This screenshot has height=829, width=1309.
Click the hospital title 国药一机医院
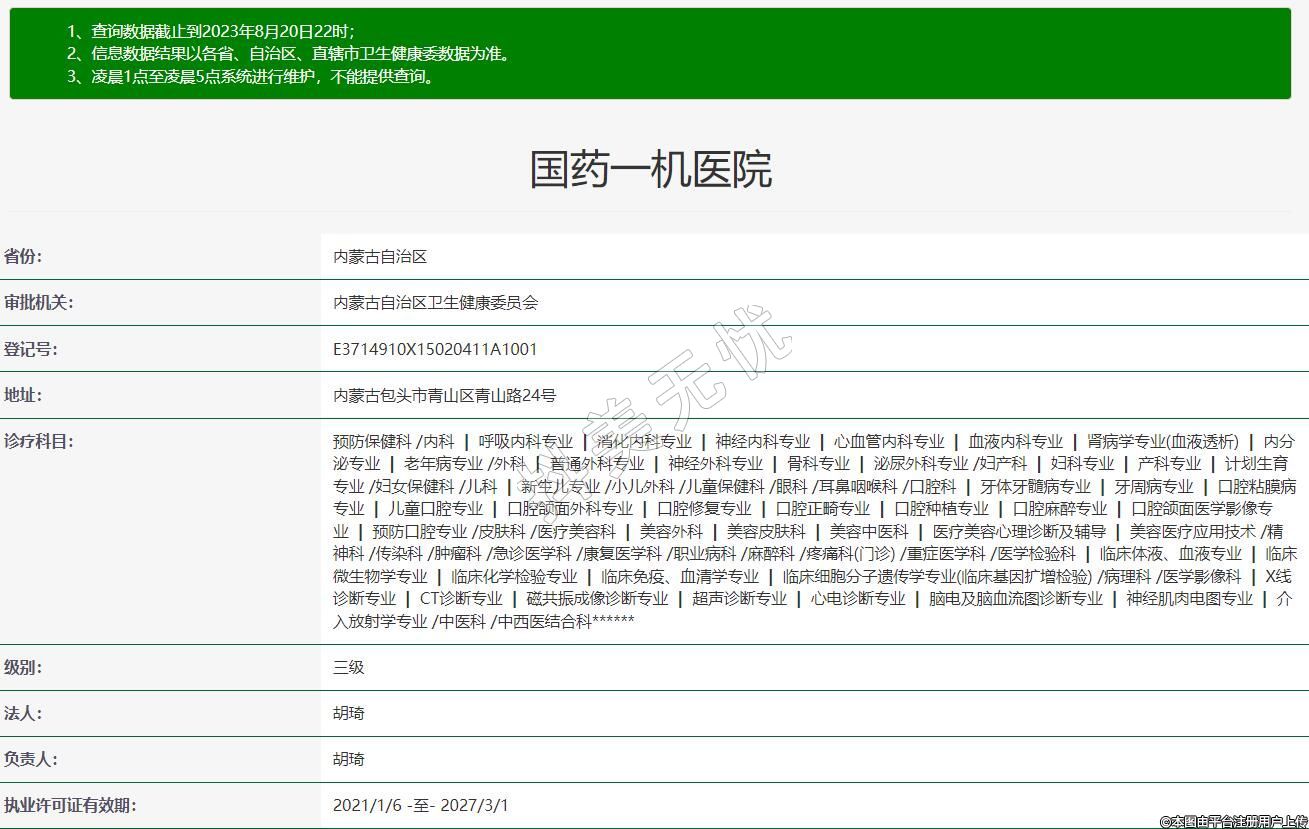pos(650,170)
